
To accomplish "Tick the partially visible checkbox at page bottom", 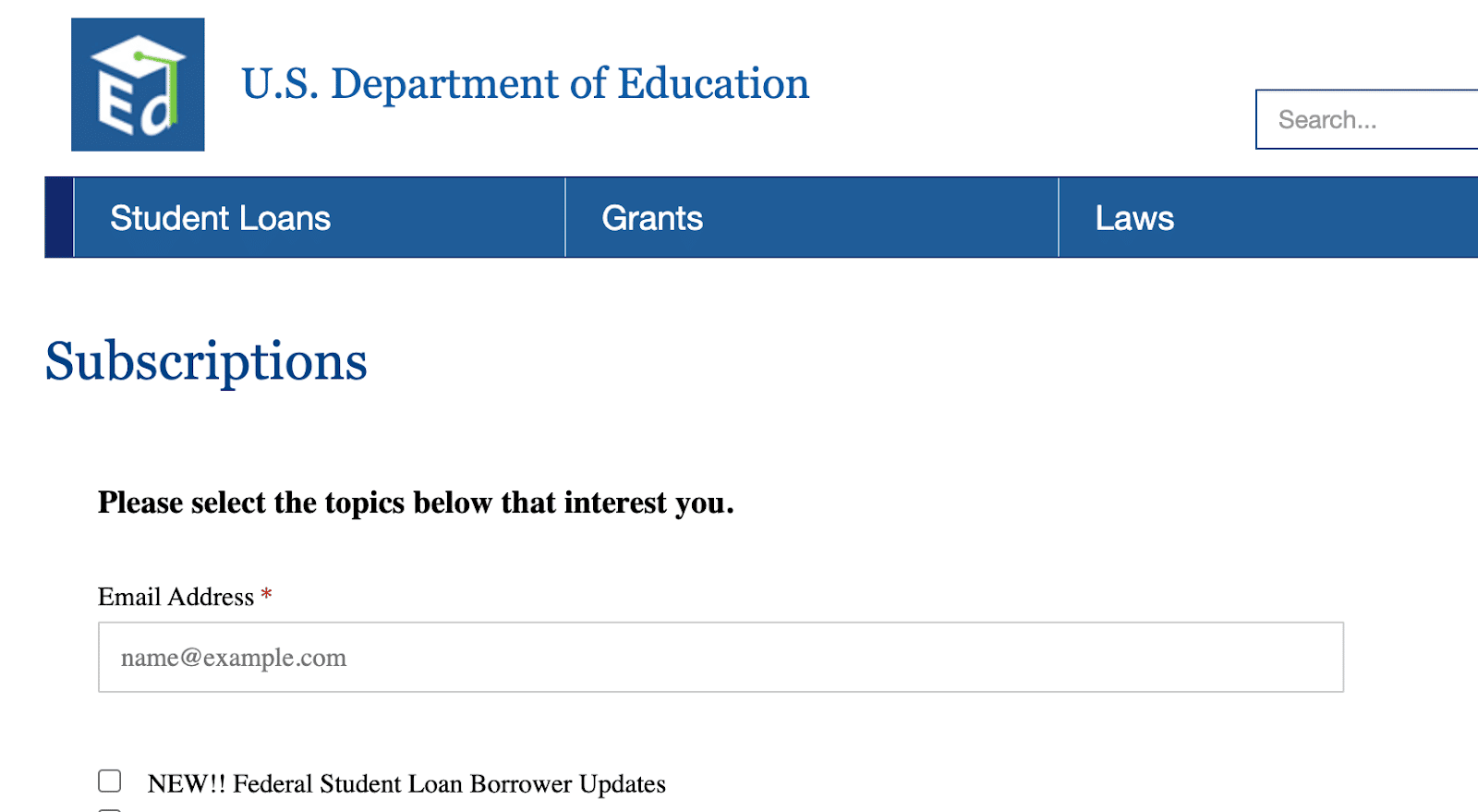I will pyautogui.click(x=110, y=809).
